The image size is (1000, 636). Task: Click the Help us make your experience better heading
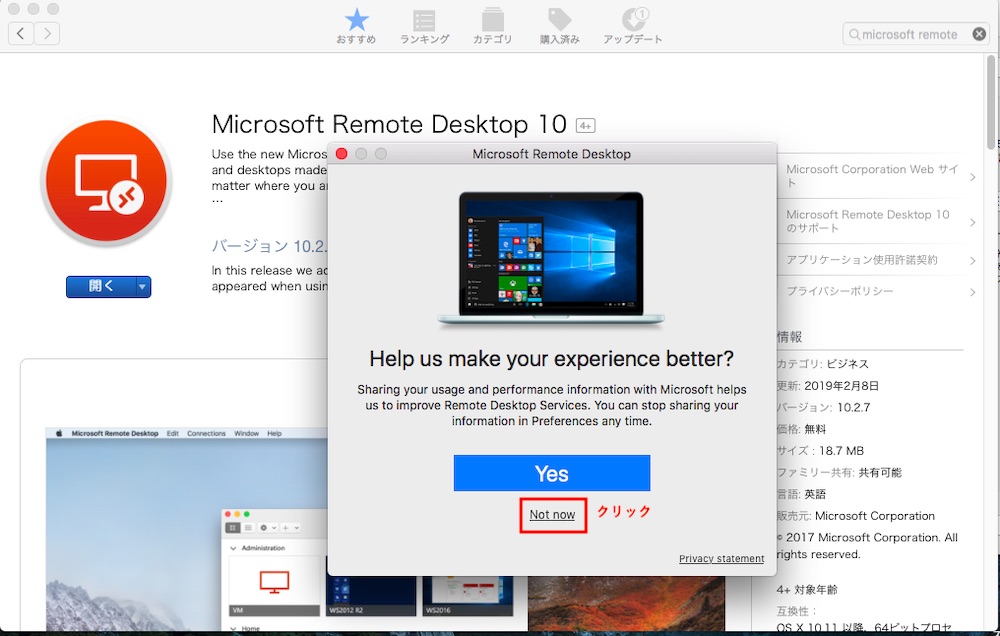click(x=552, y=359)
